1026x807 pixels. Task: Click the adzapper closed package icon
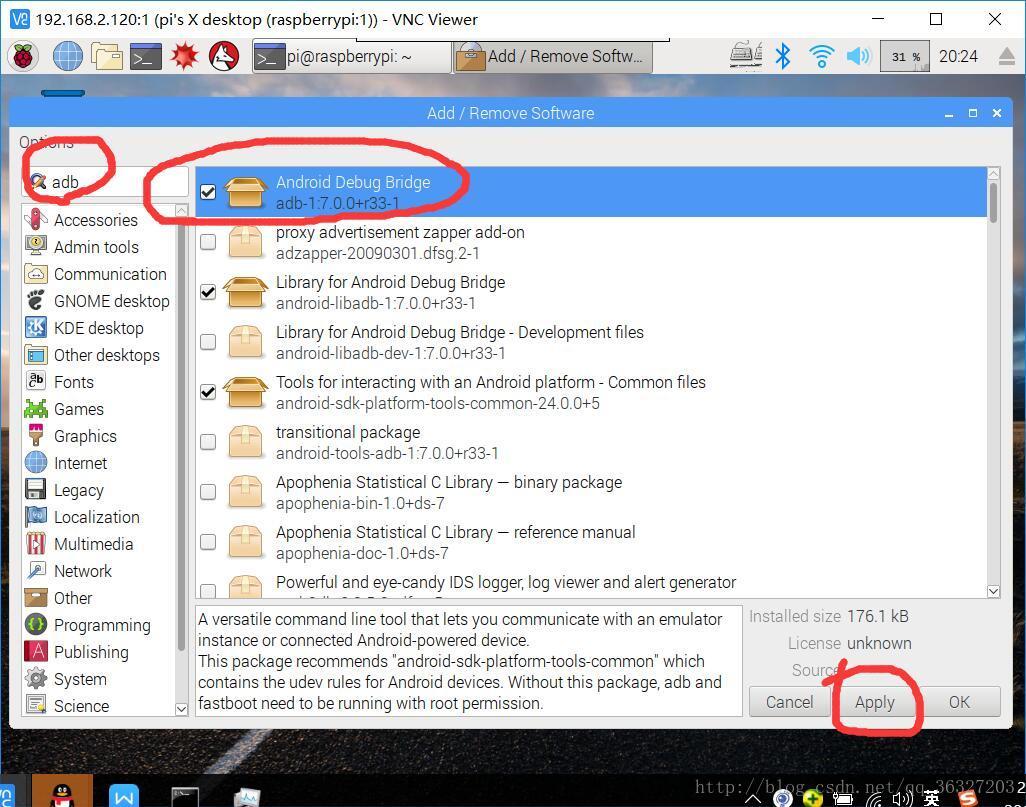pos(245,242)
